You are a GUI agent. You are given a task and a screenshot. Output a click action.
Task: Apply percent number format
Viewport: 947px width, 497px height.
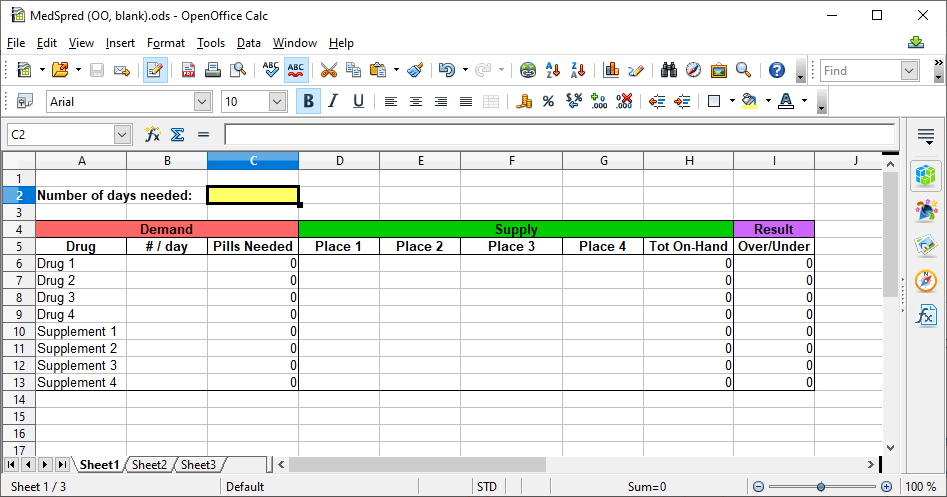[548, 101]
